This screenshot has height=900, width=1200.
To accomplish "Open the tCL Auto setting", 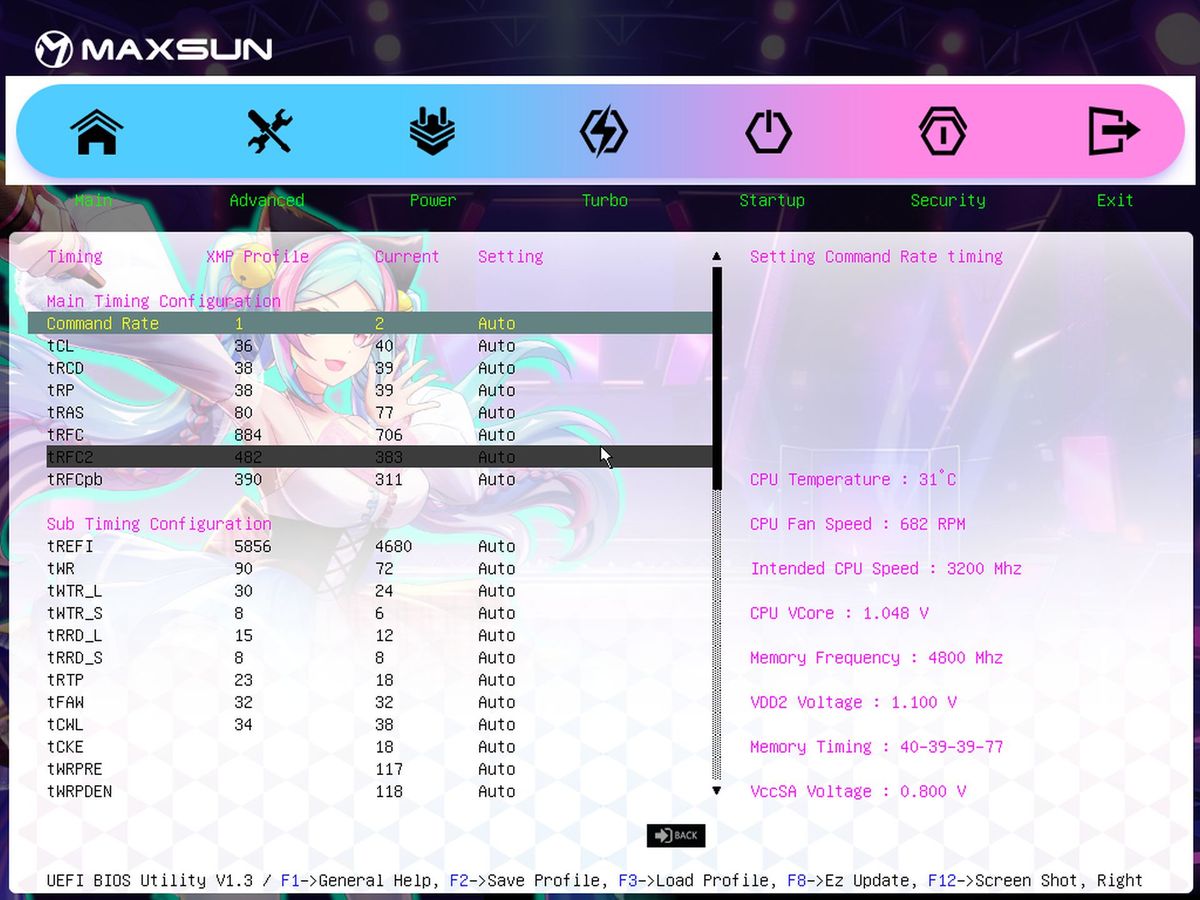I will (497, 346).
